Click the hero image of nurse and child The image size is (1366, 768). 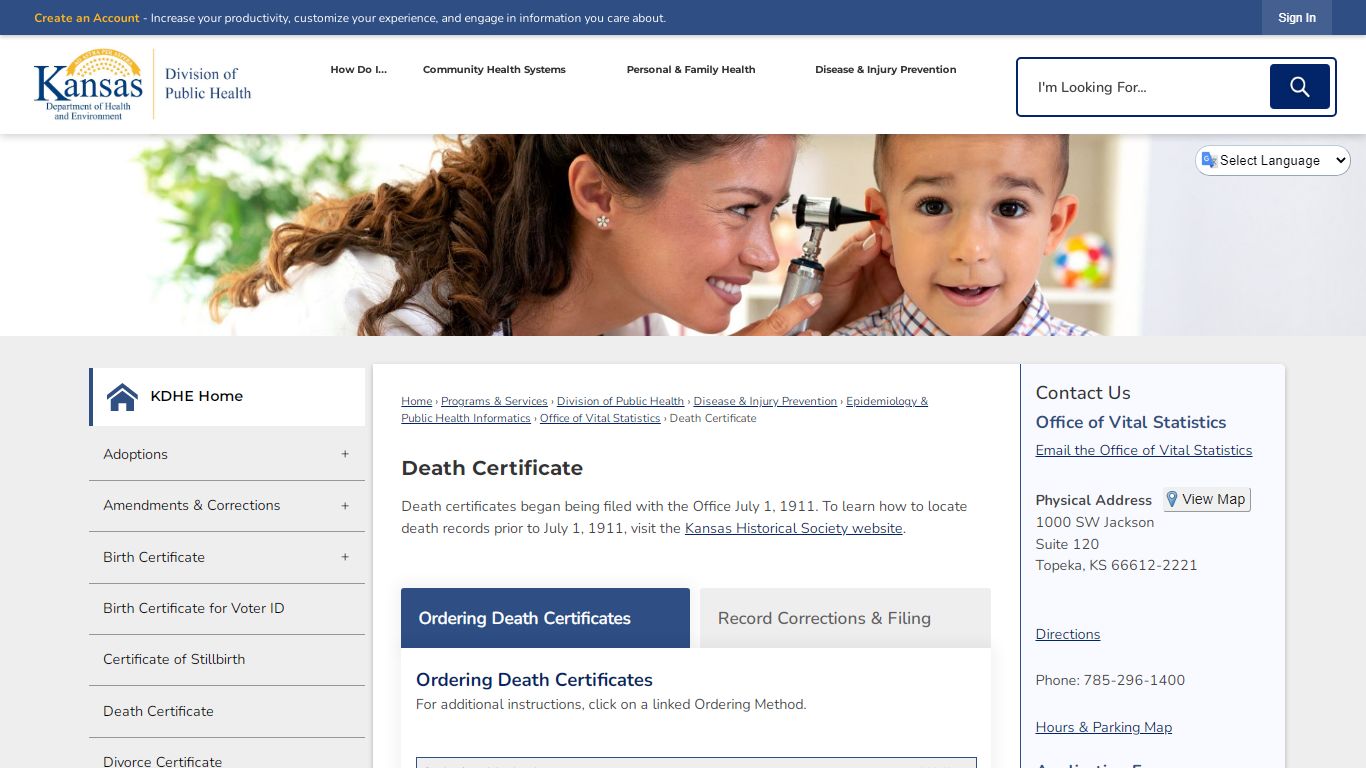(683, 235)
